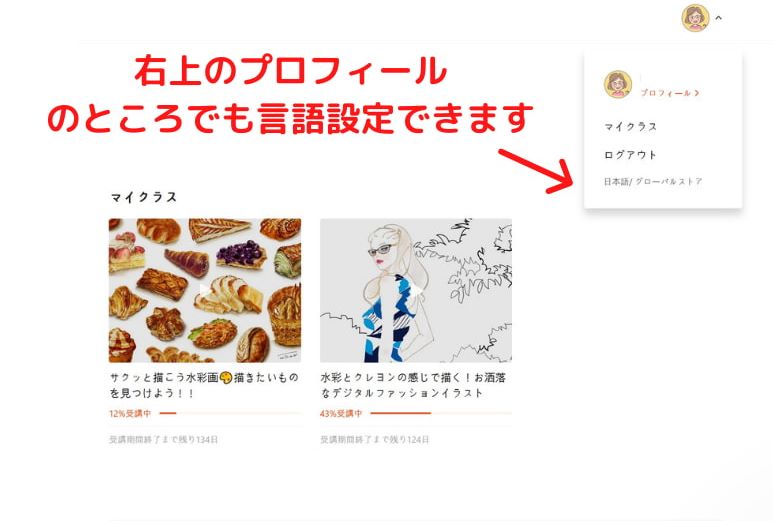The image size is (773, 521).
Task: Click the マイクラス section heading
Action: tap(143, 197)
